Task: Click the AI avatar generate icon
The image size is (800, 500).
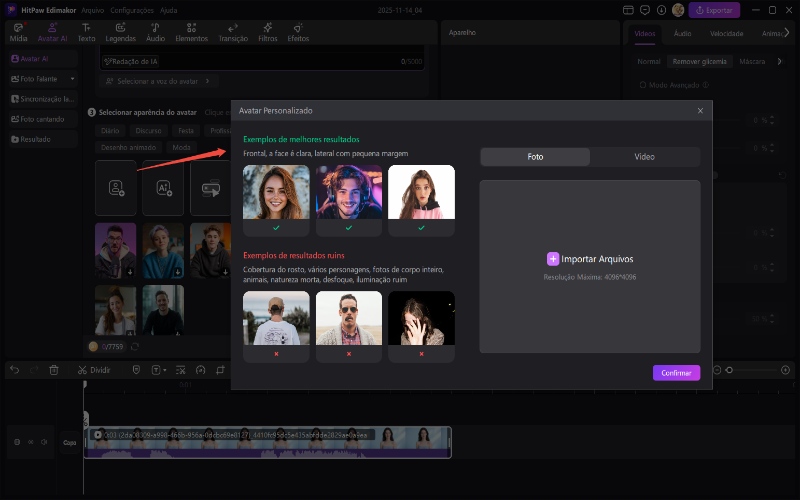Action: click(x=163, y=187)
